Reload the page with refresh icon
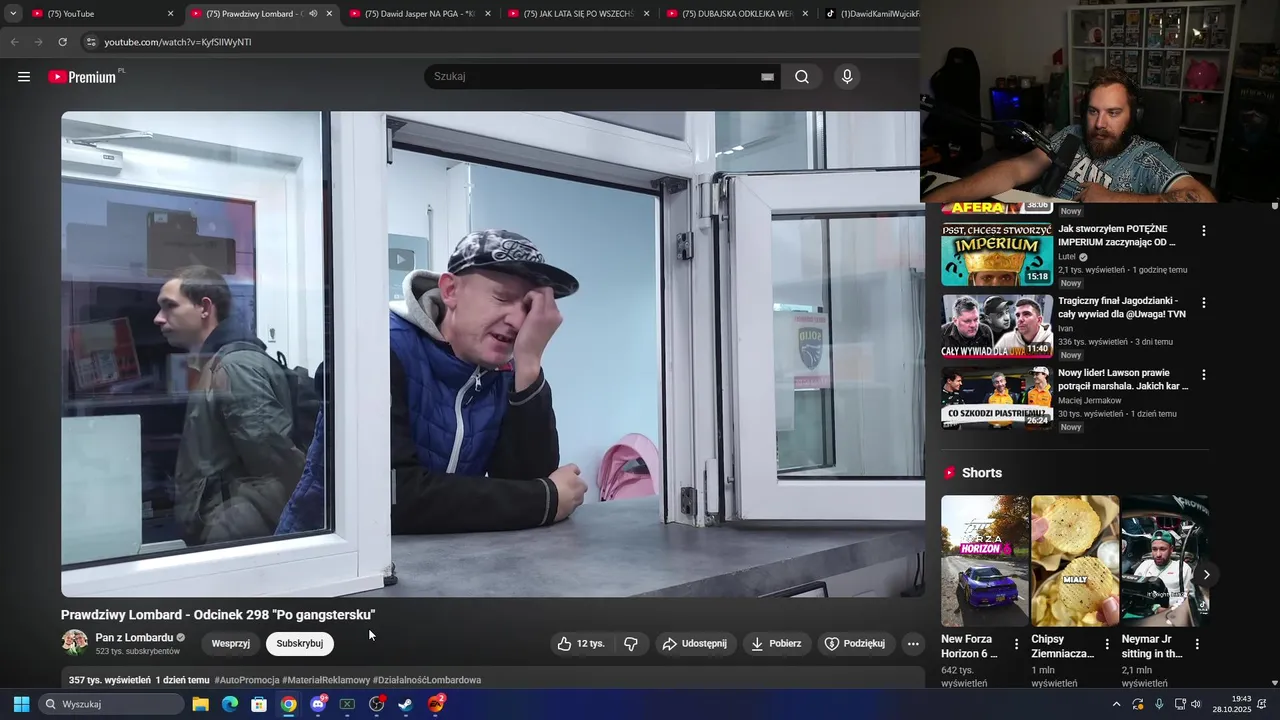The height and width of the screenshot is (720, 1280). pyautogui.click(x=62, y=42)
